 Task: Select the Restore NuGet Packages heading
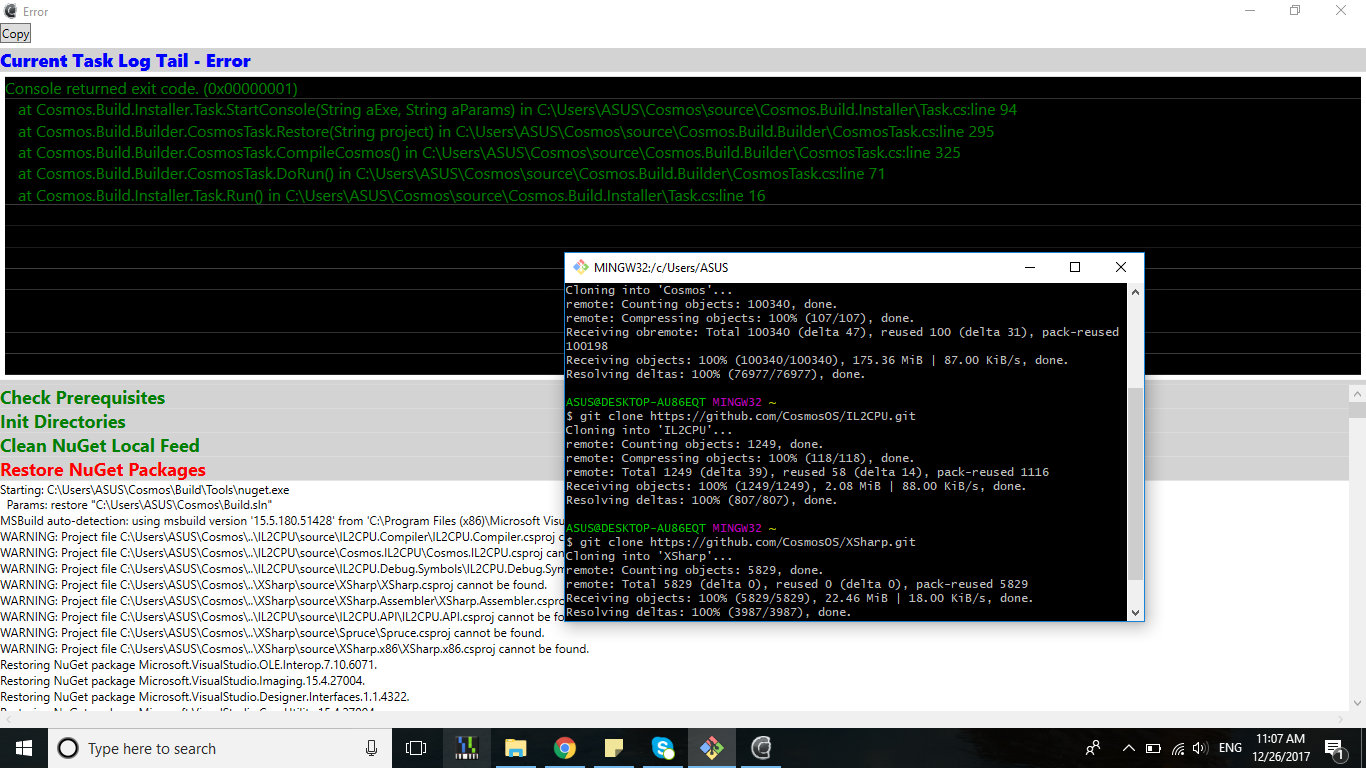click(103, 470)
